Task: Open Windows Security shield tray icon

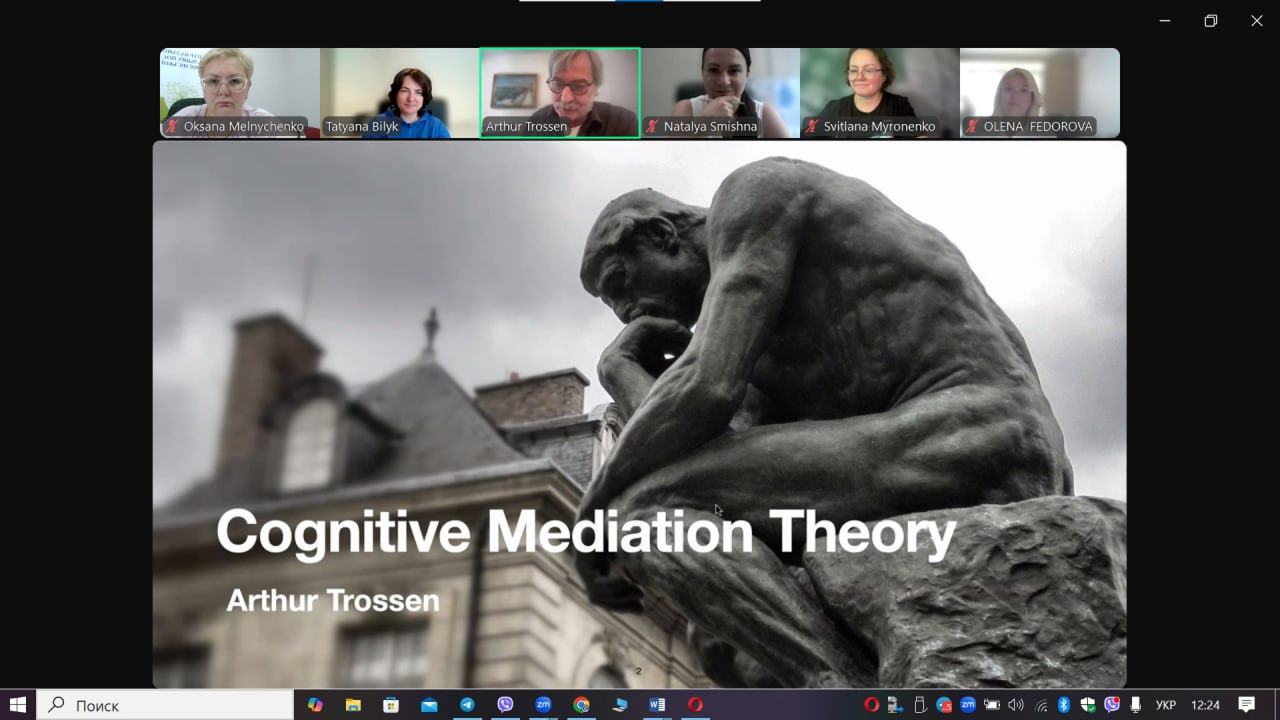Action: (x=1088, y=705)
